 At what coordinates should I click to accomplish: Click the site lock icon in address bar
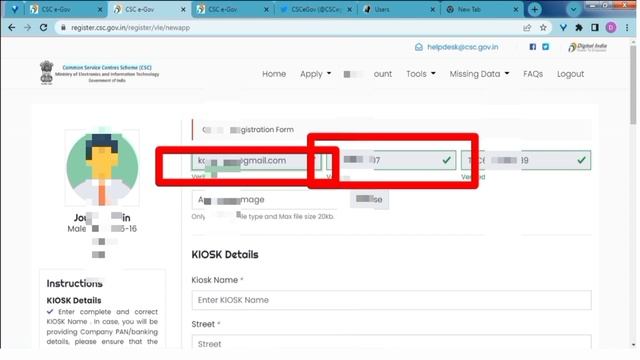pos(63,28)
